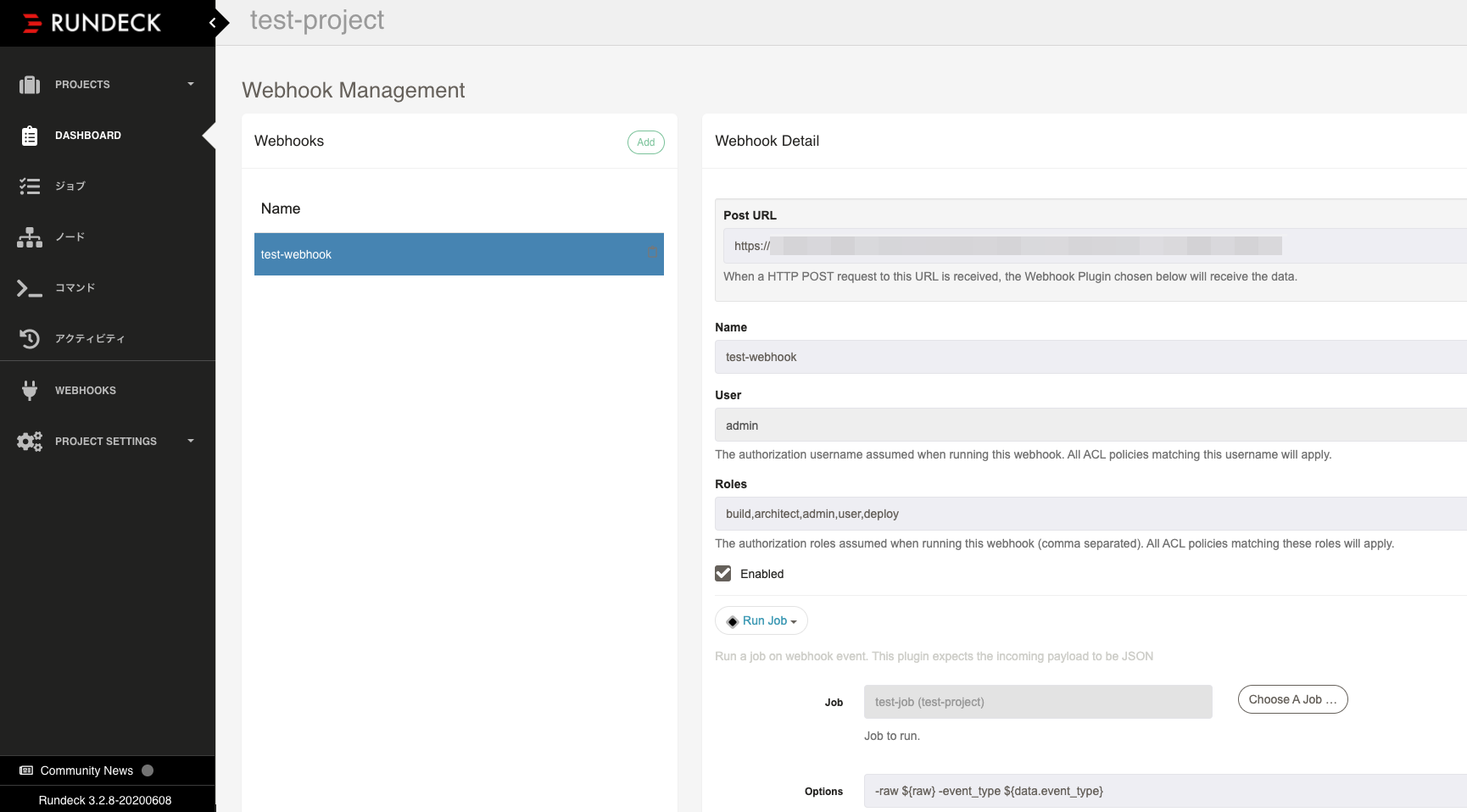This screenshot has width=1467, height=812.
Task: Focus the webhook Name input field
Action: pyautogui.click(x=1090, y=357)
